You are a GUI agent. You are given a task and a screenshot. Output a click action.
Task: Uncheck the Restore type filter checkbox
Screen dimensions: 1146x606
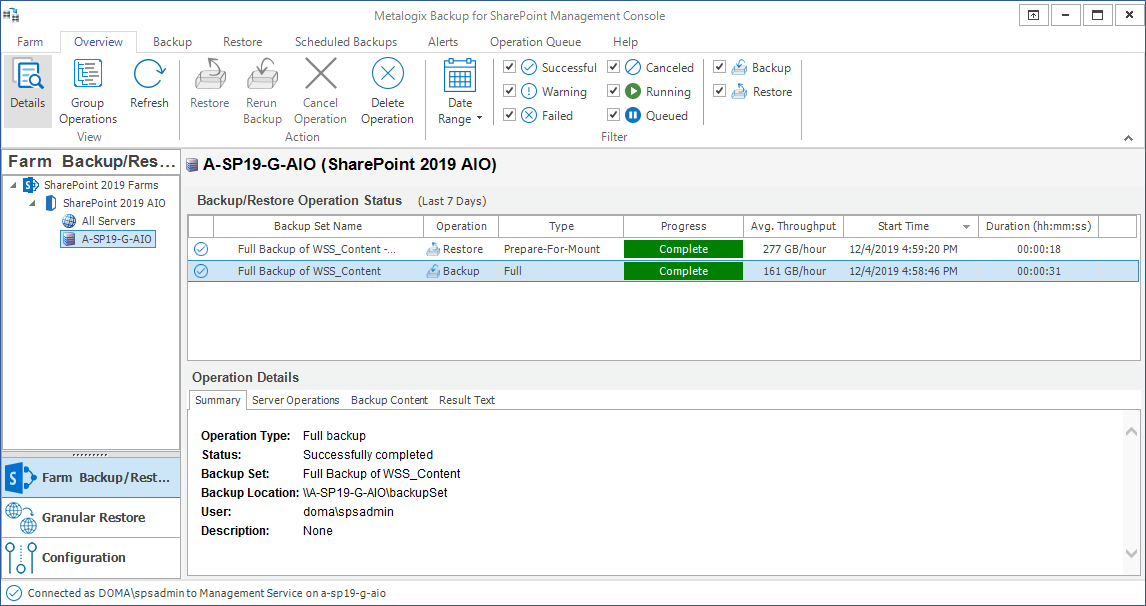pyautogui.click(x=719, y=91)
